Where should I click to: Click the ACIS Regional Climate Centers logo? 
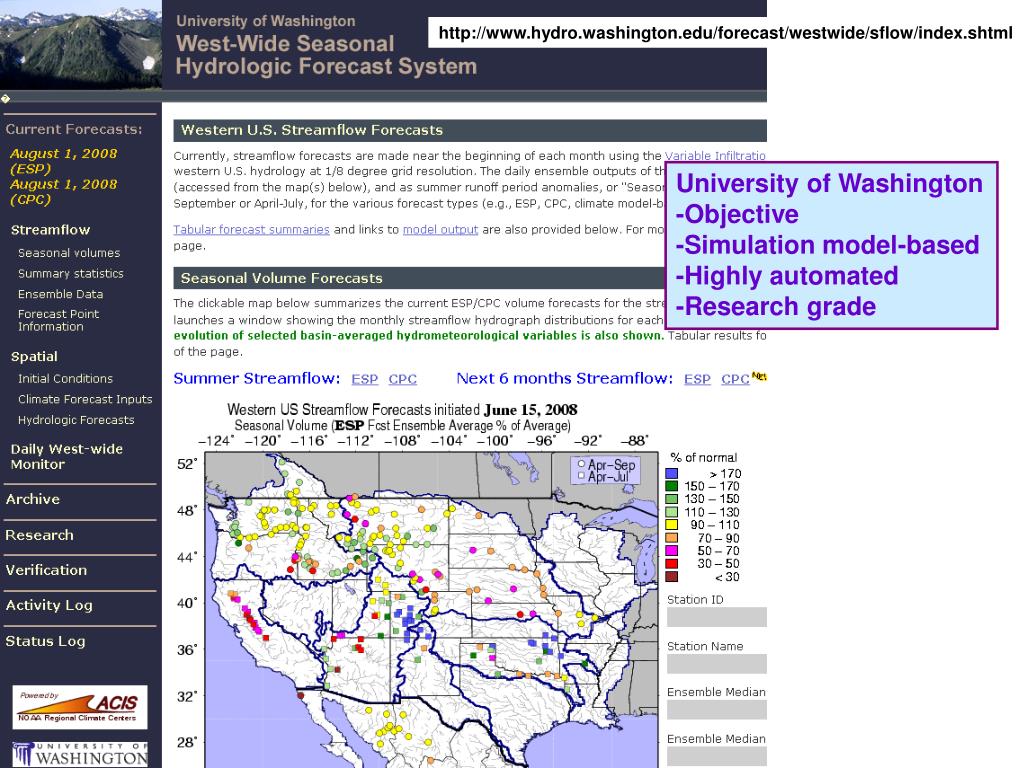click(x=80, y=707)
